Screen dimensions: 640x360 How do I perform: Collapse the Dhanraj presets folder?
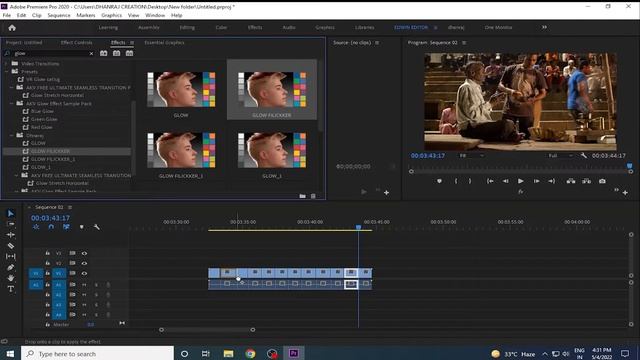point(11,135)
